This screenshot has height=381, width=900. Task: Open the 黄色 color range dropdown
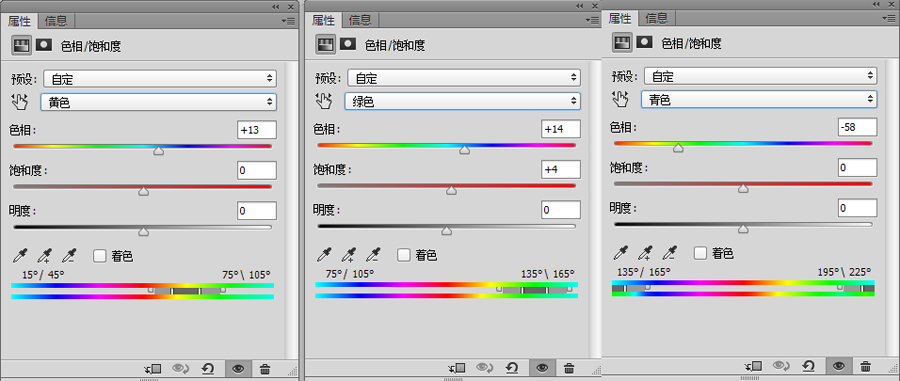(158, 103)
